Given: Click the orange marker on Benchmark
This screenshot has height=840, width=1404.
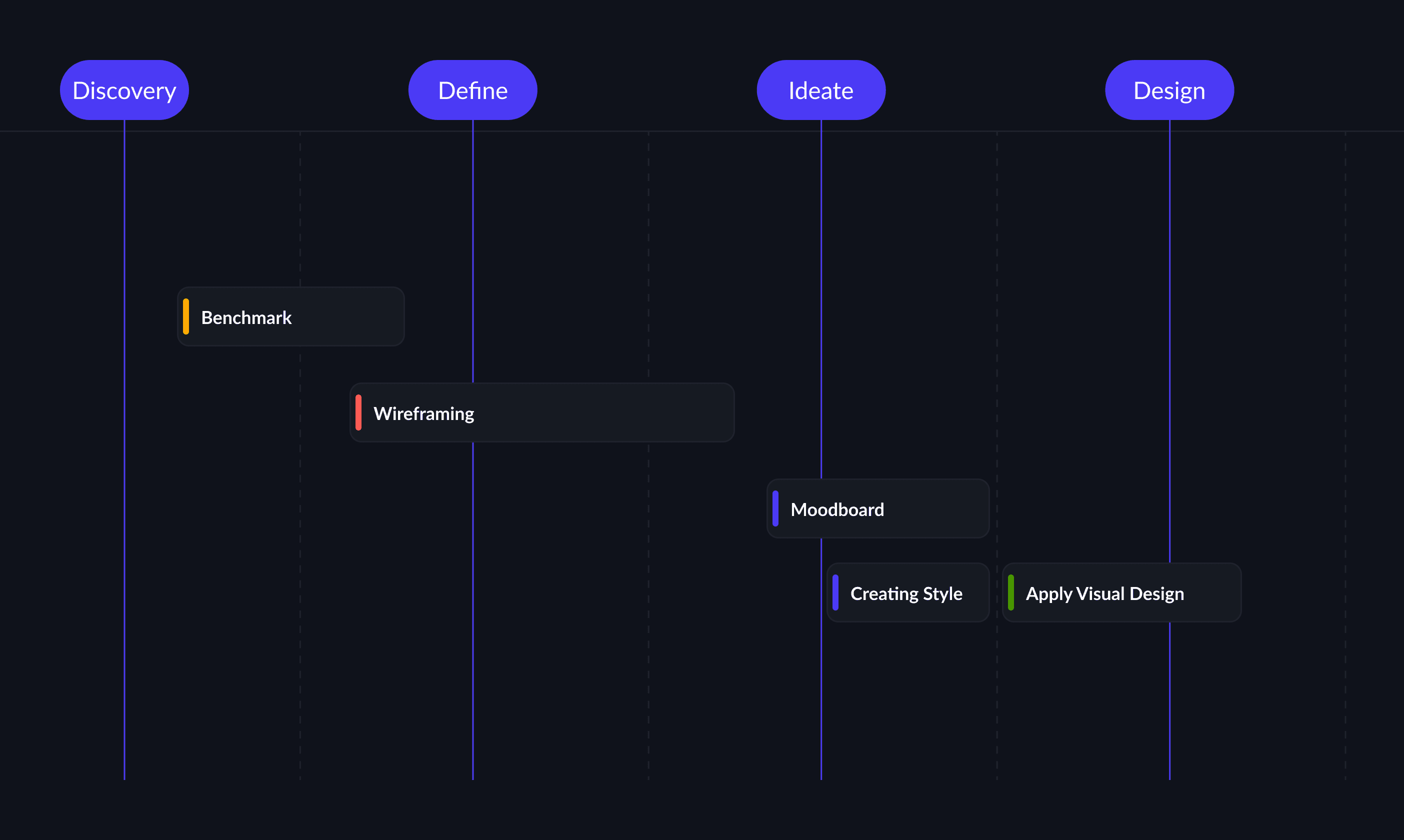Looking at the screenshot, I should [185, 316].
